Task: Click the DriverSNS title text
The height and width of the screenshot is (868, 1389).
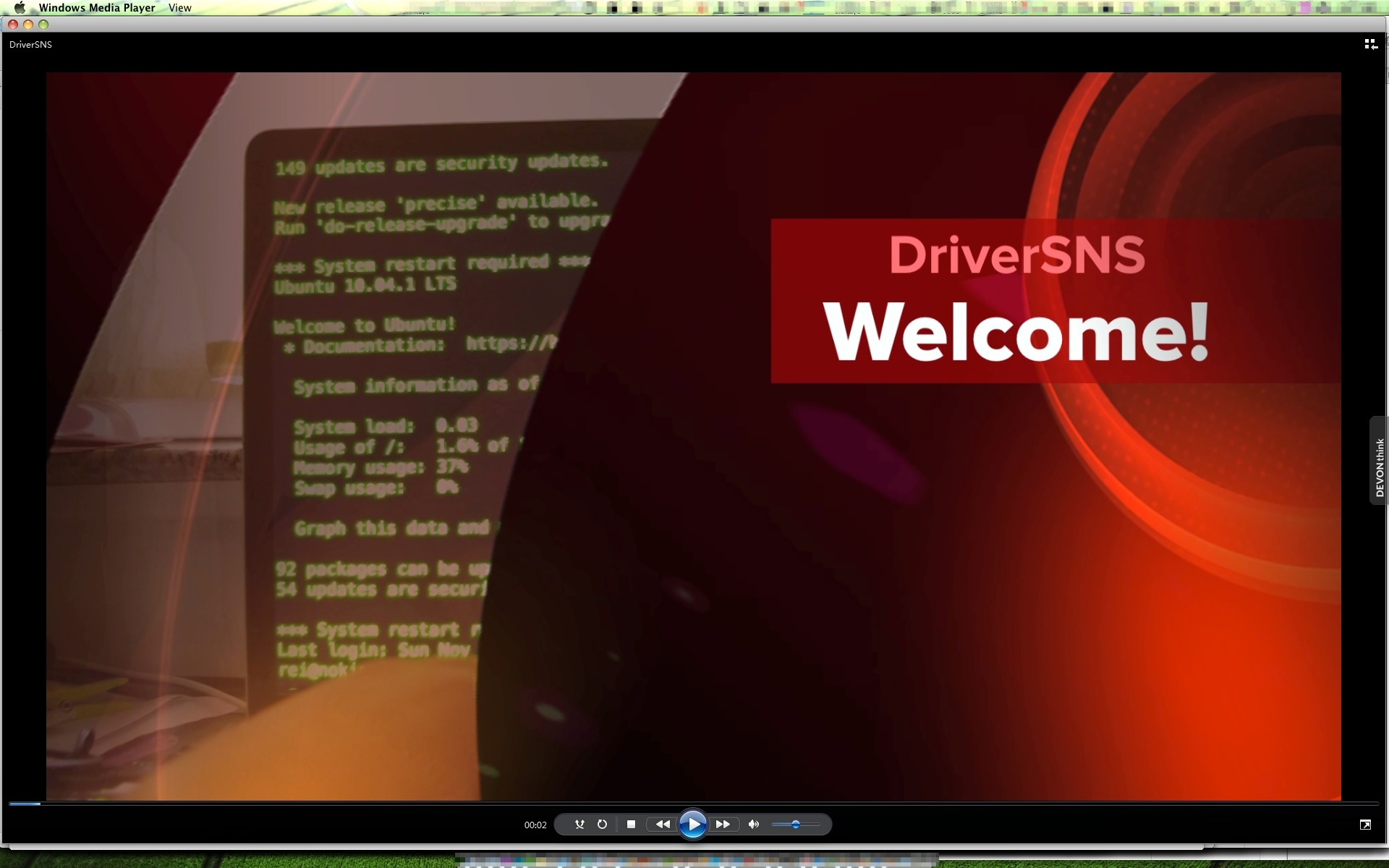Action: coord(30,44)
